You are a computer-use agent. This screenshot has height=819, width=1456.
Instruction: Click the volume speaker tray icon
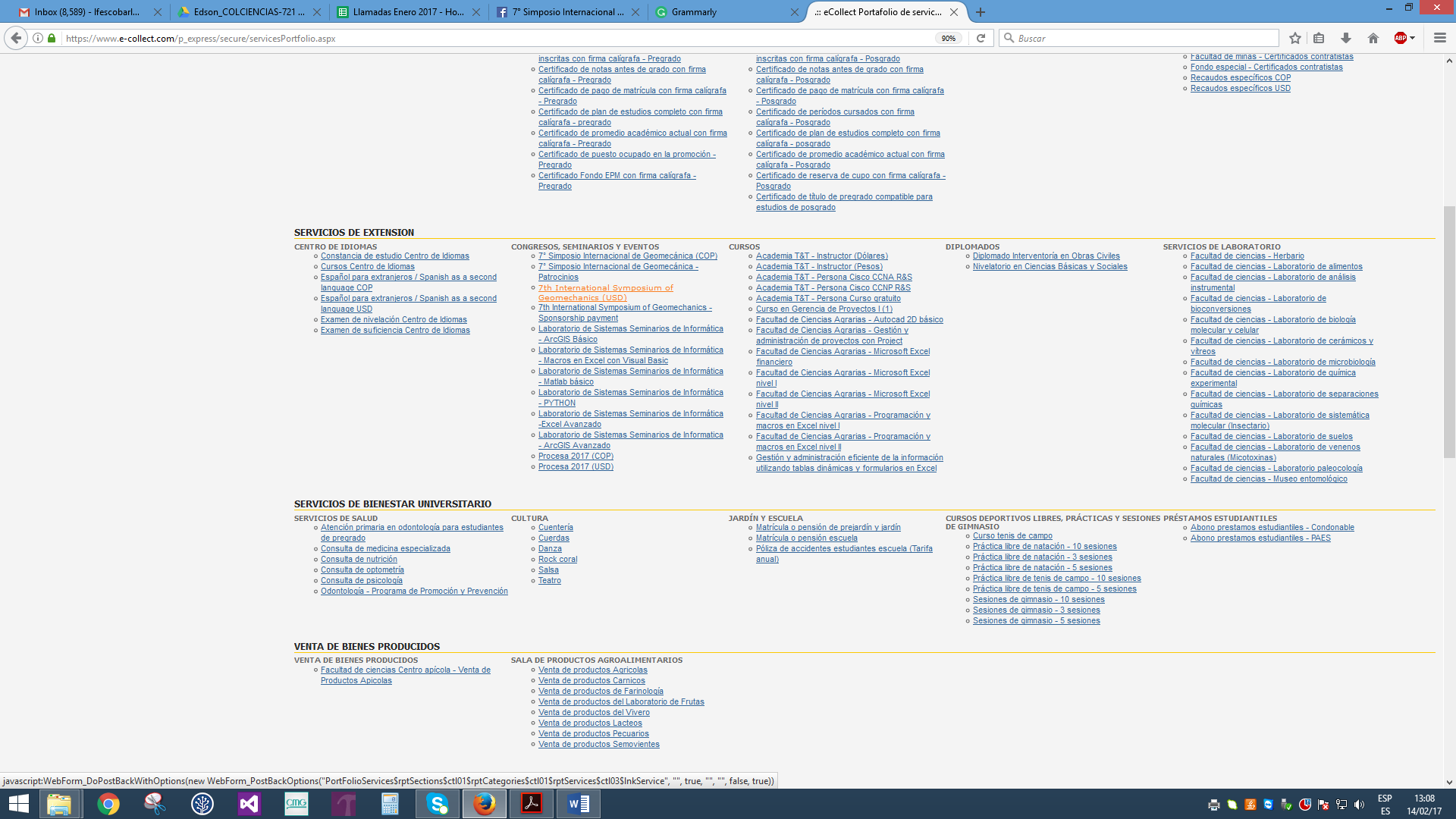tap(1359, 805)
